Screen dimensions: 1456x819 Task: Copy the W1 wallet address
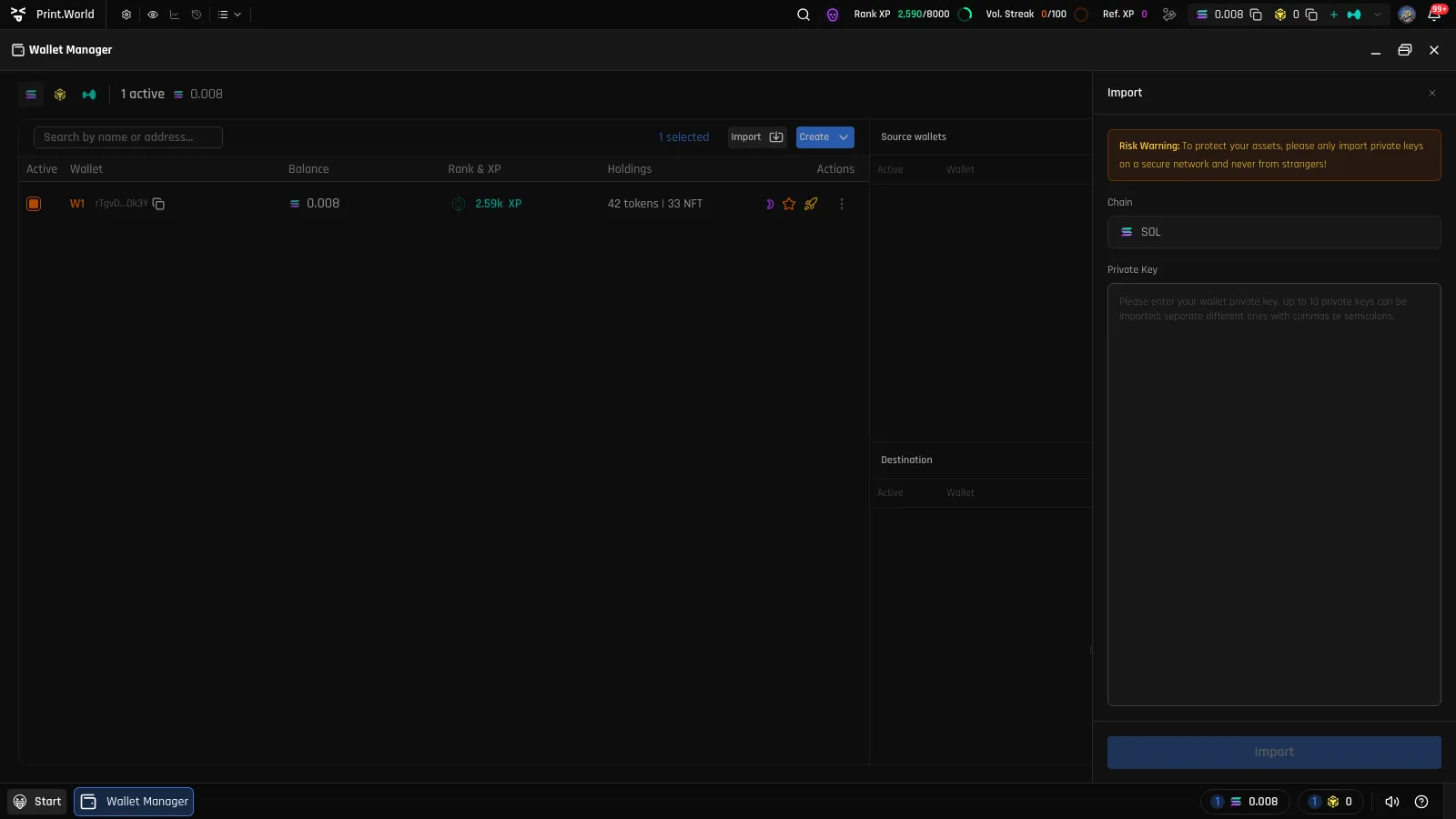click(158, 204)
